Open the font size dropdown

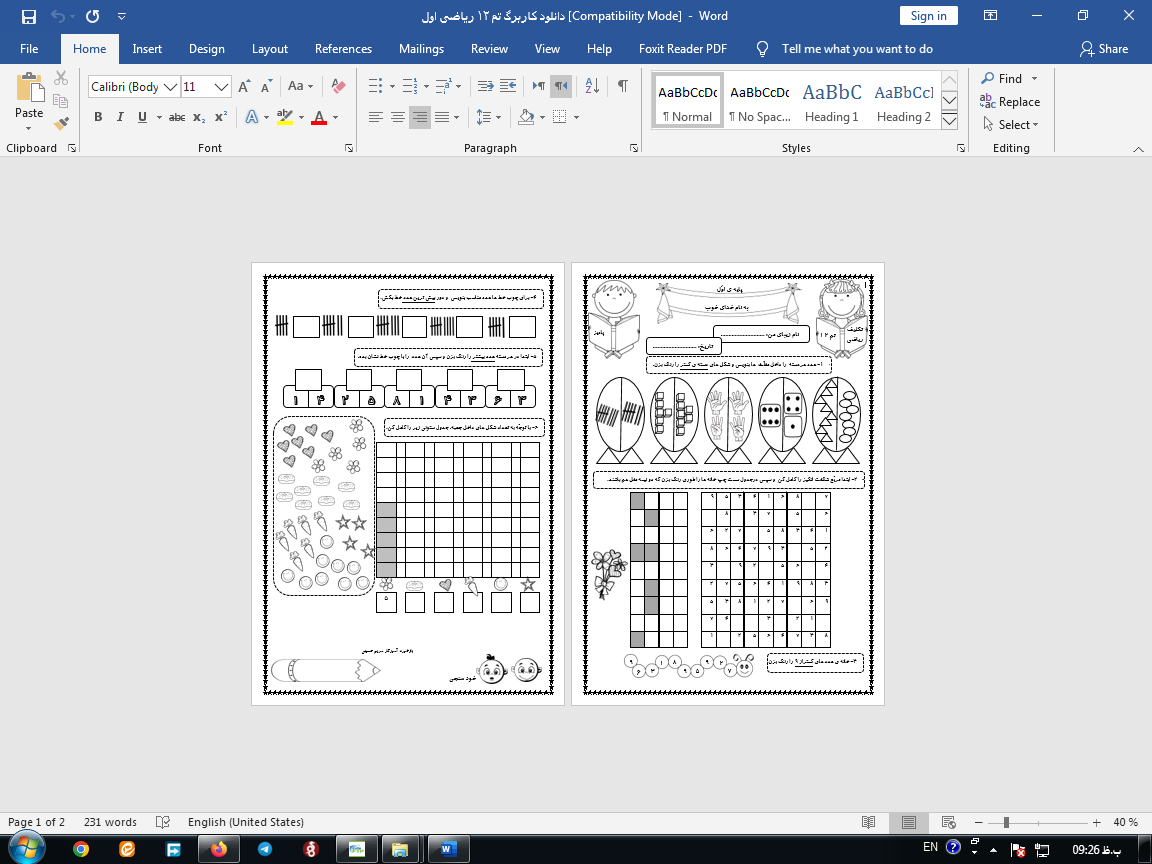click(x=222, y=87)
